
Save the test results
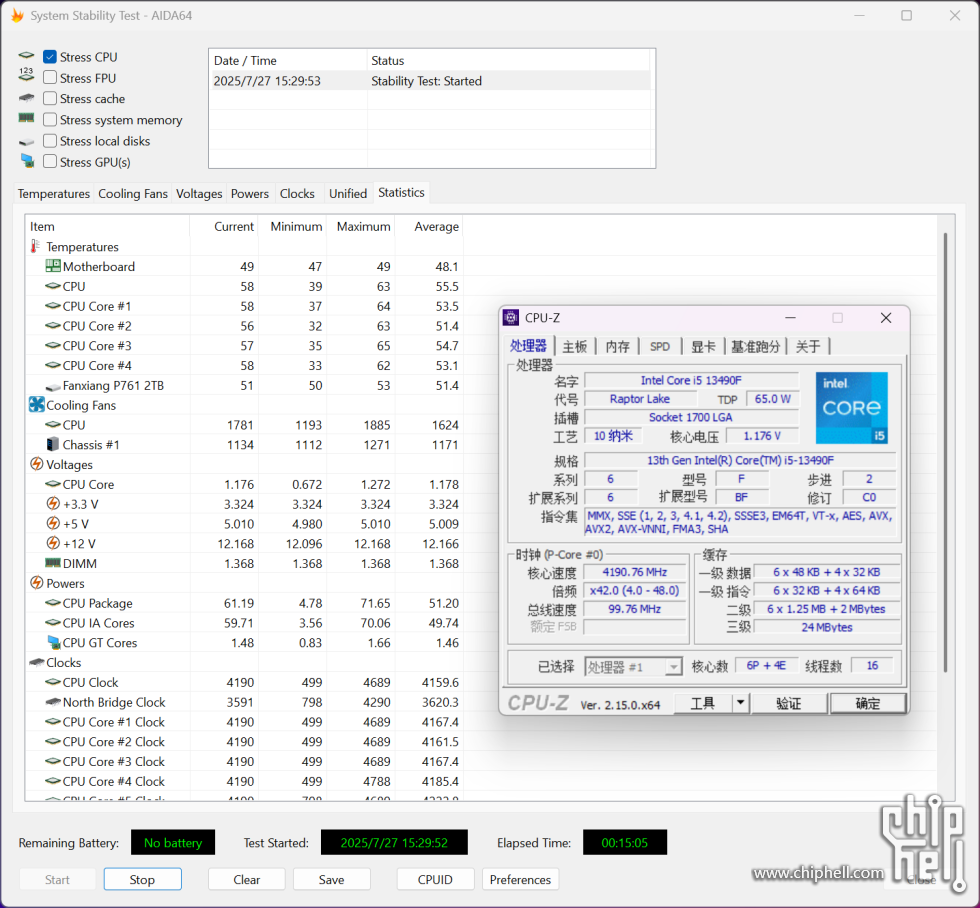331,879
